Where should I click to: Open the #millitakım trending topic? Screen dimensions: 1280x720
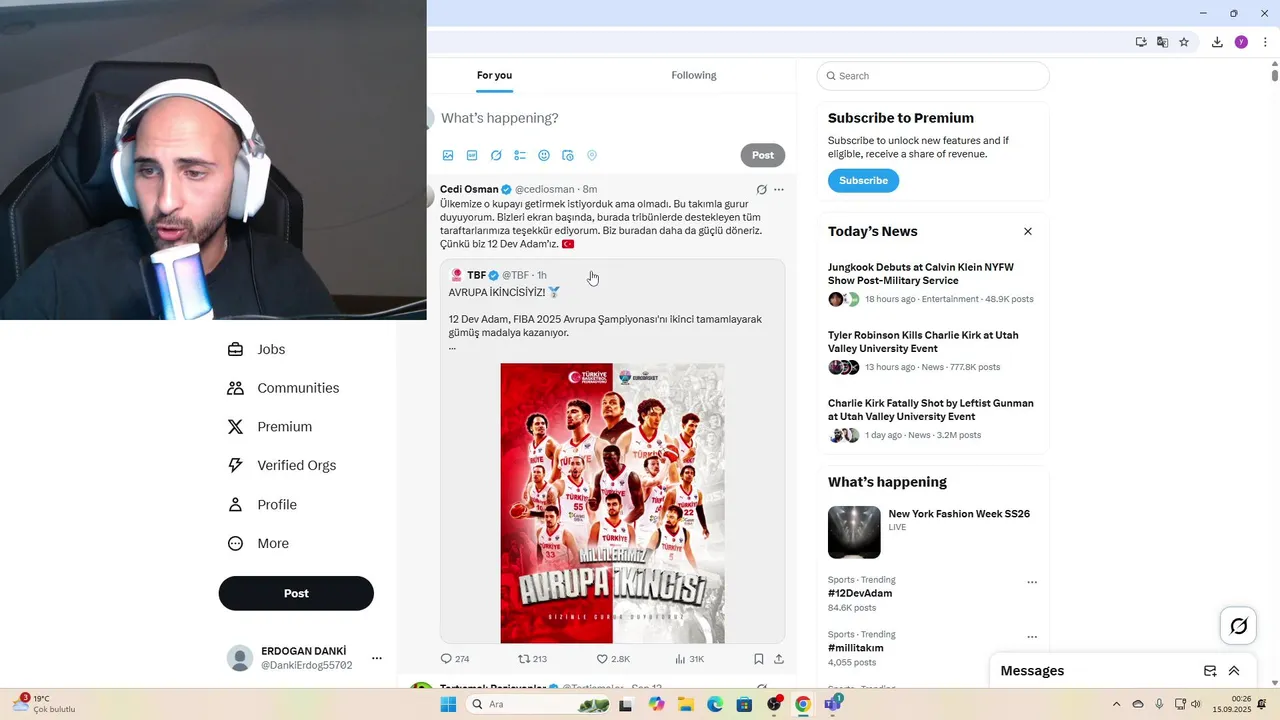point(856,648)
